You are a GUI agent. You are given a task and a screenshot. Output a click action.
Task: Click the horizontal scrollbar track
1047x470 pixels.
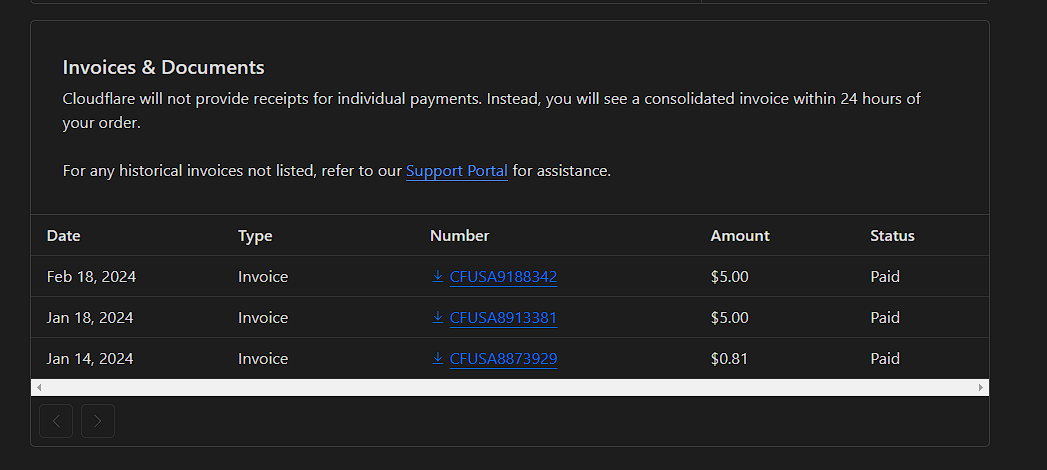509,387
